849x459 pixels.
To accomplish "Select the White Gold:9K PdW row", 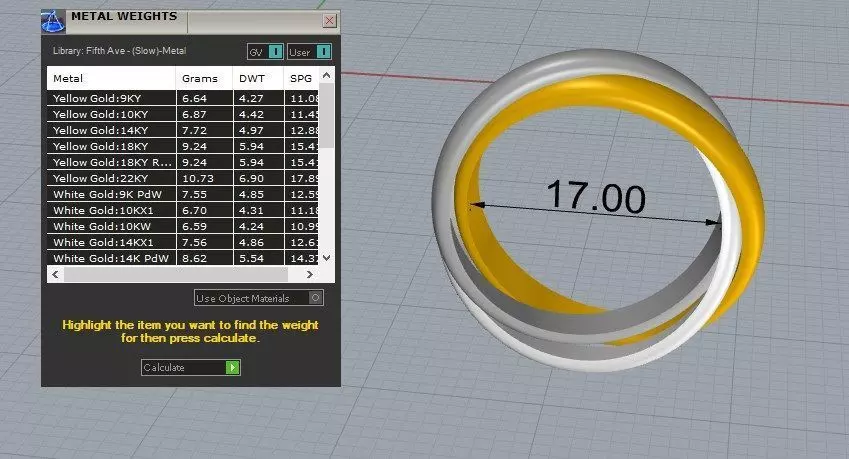I will coord(183,194).
